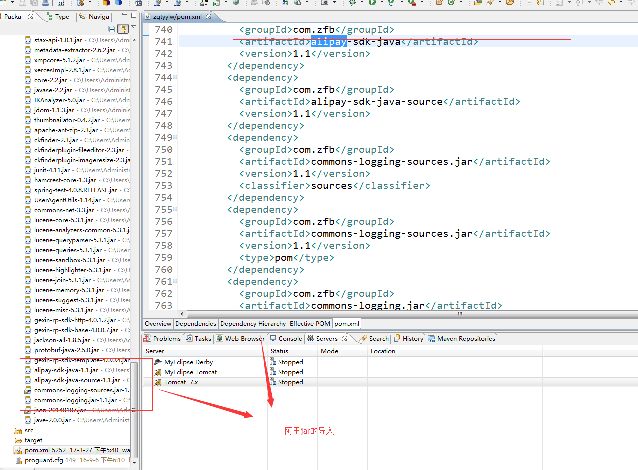Open the Maven Repositories view tab
638x470 pixels.
click(469, 338)
